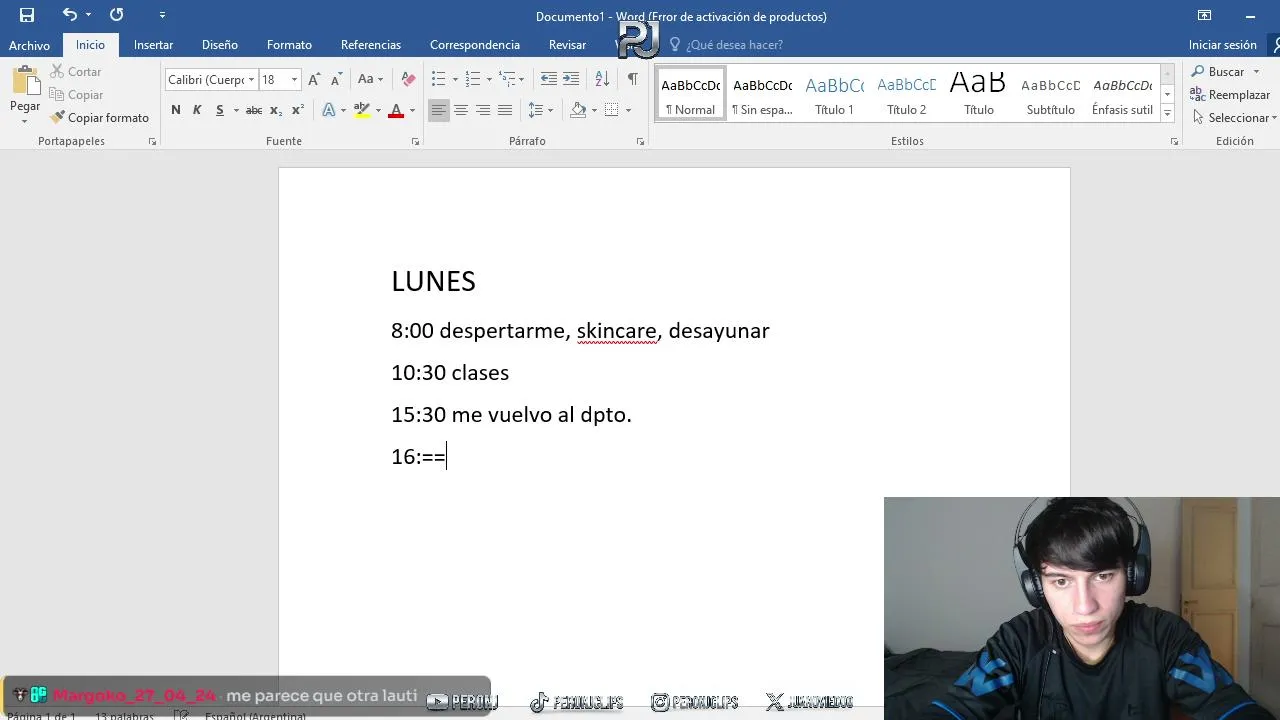Adjust line spacing with the spacing icon
Screen dimensions: 1280x720
536,111
